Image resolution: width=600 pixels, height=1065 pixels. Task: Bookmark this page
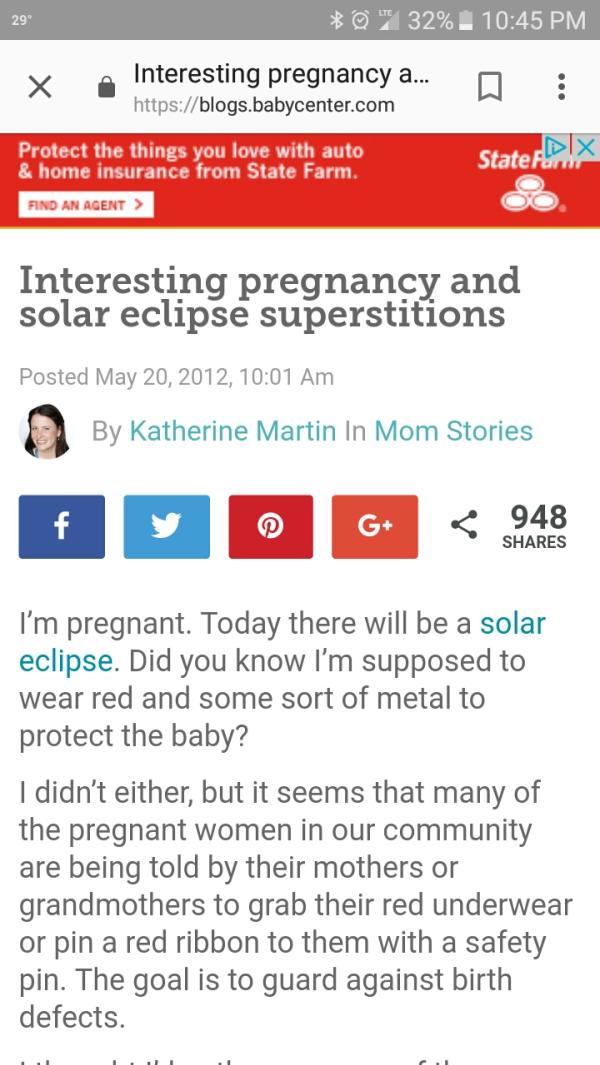(x=489, y=88)
